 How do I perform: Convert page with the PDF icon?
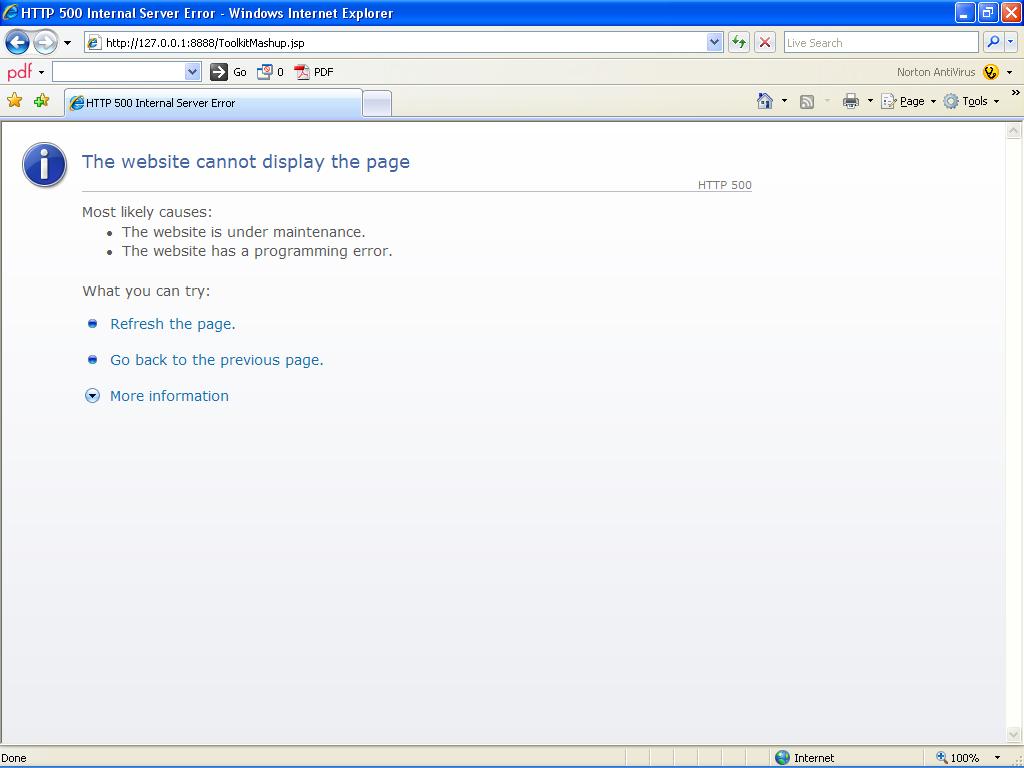[x=302, y=71]
